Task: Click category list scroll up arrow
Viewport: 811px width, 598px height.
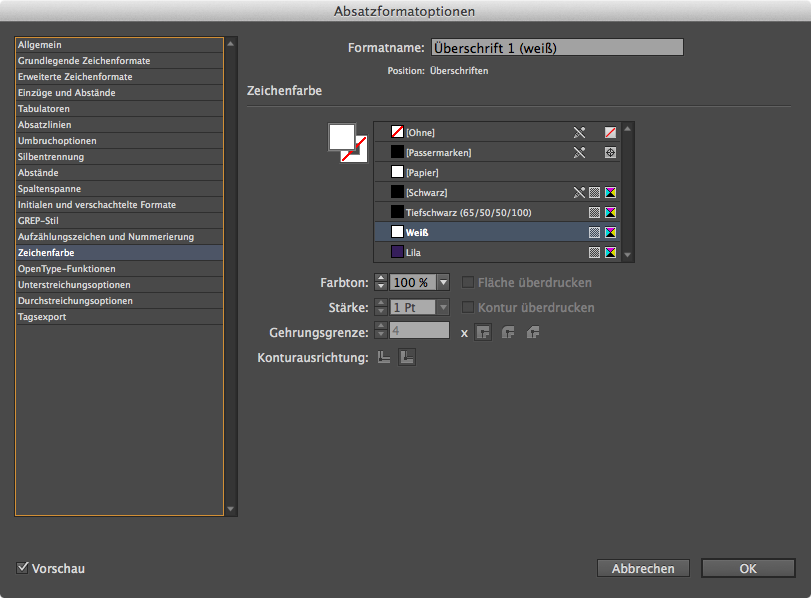Action: point(231,44)
